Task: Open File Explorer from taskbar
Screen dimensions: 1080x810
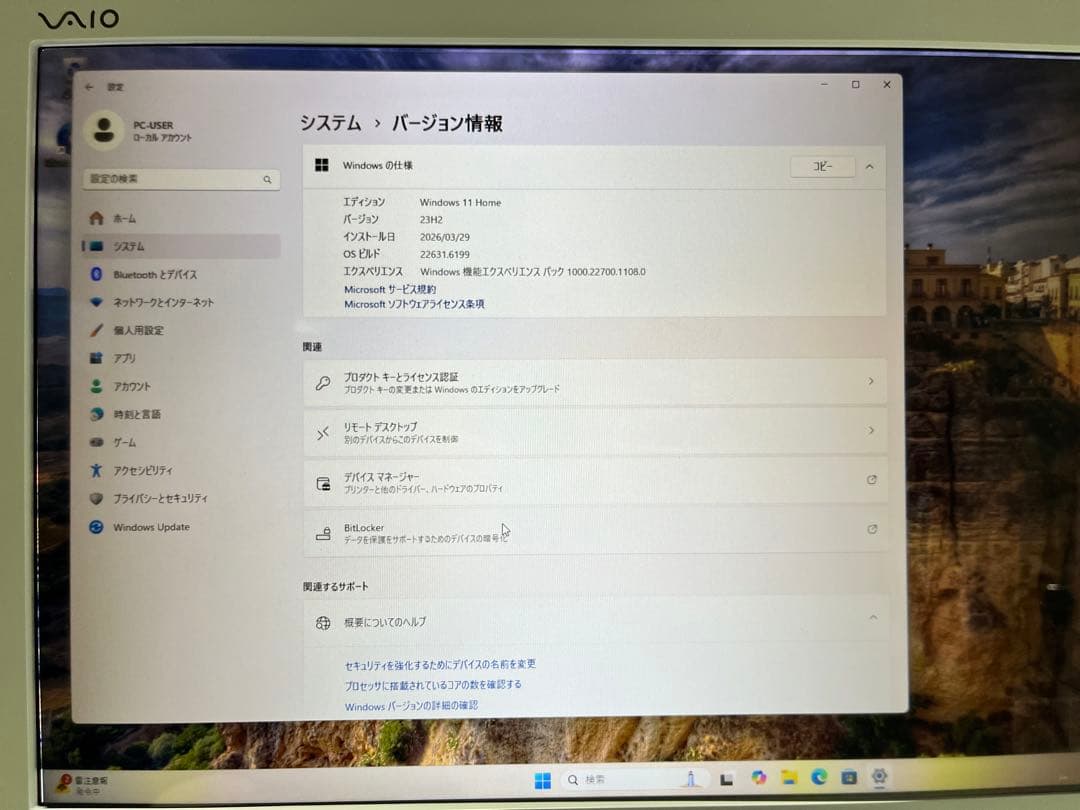Action: pyautogui.click(x=789, y=778)
